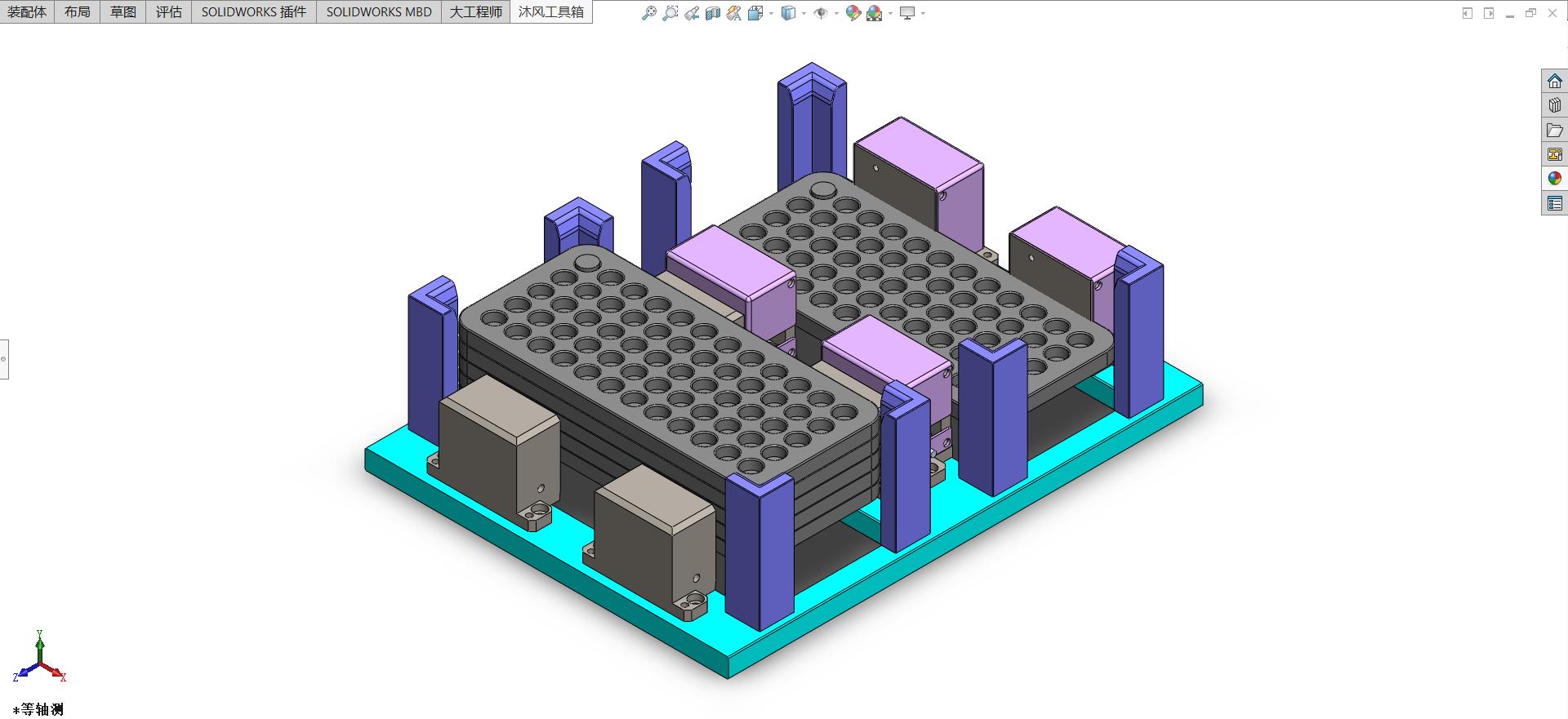Click the expand-right panel arrow button
1568x719 pixels.
point(1489,13)
